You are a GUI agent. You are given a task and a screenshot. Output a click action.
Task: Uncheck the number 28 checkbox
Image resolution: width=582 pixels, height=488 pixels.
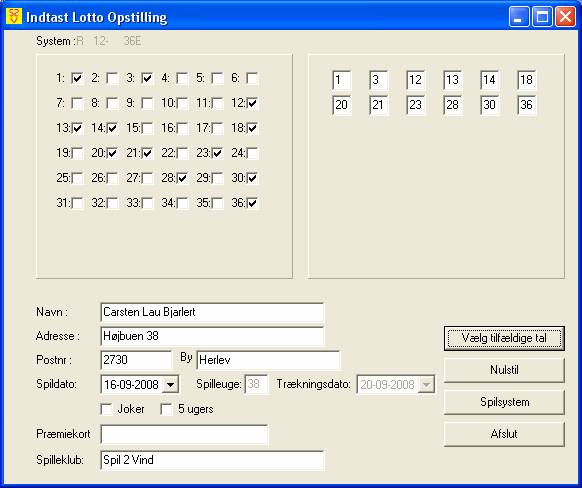pyautogui.click(x=182, y=178)
